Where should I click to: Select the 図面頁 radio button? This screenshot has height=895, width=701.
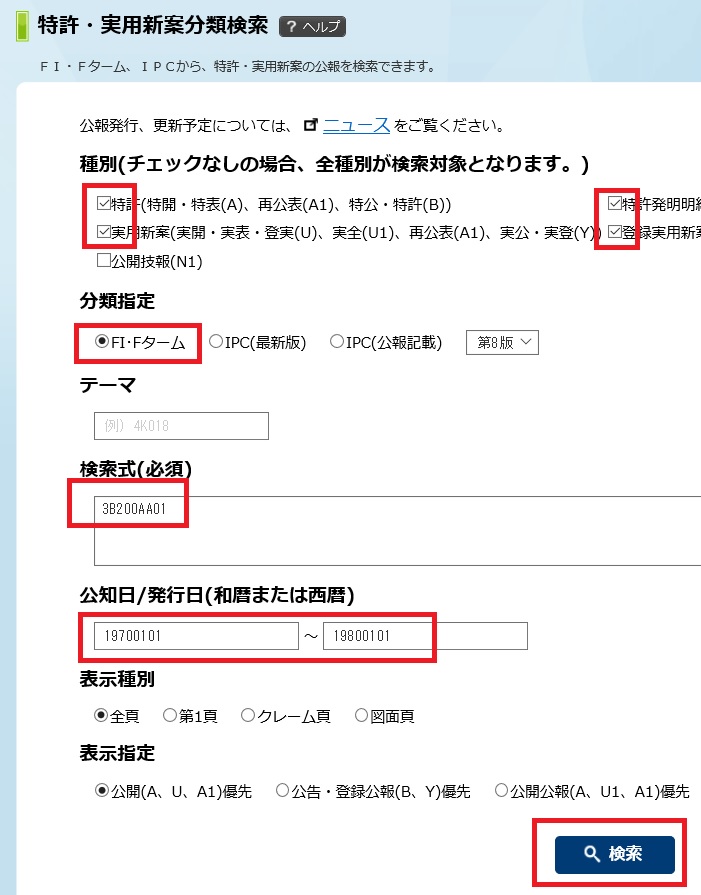[361, 715]
